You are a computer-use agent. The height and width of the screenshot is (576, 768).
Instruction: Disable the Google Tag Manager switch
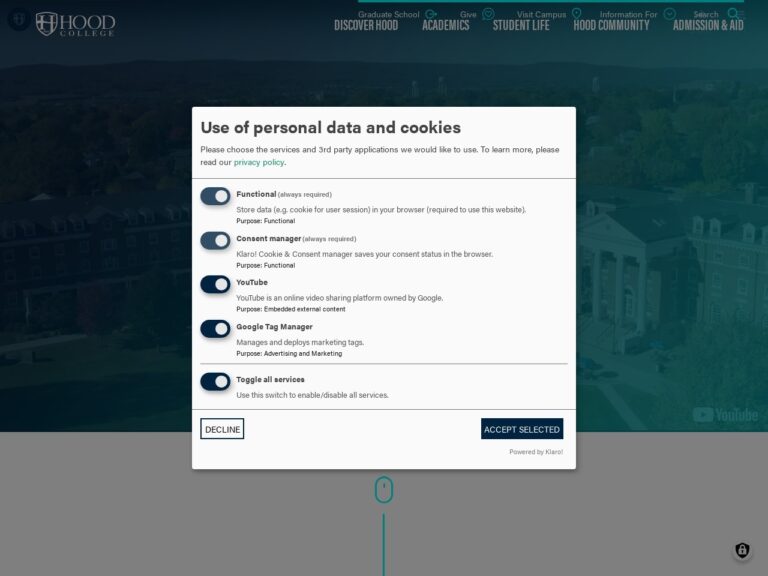[215, 329]
